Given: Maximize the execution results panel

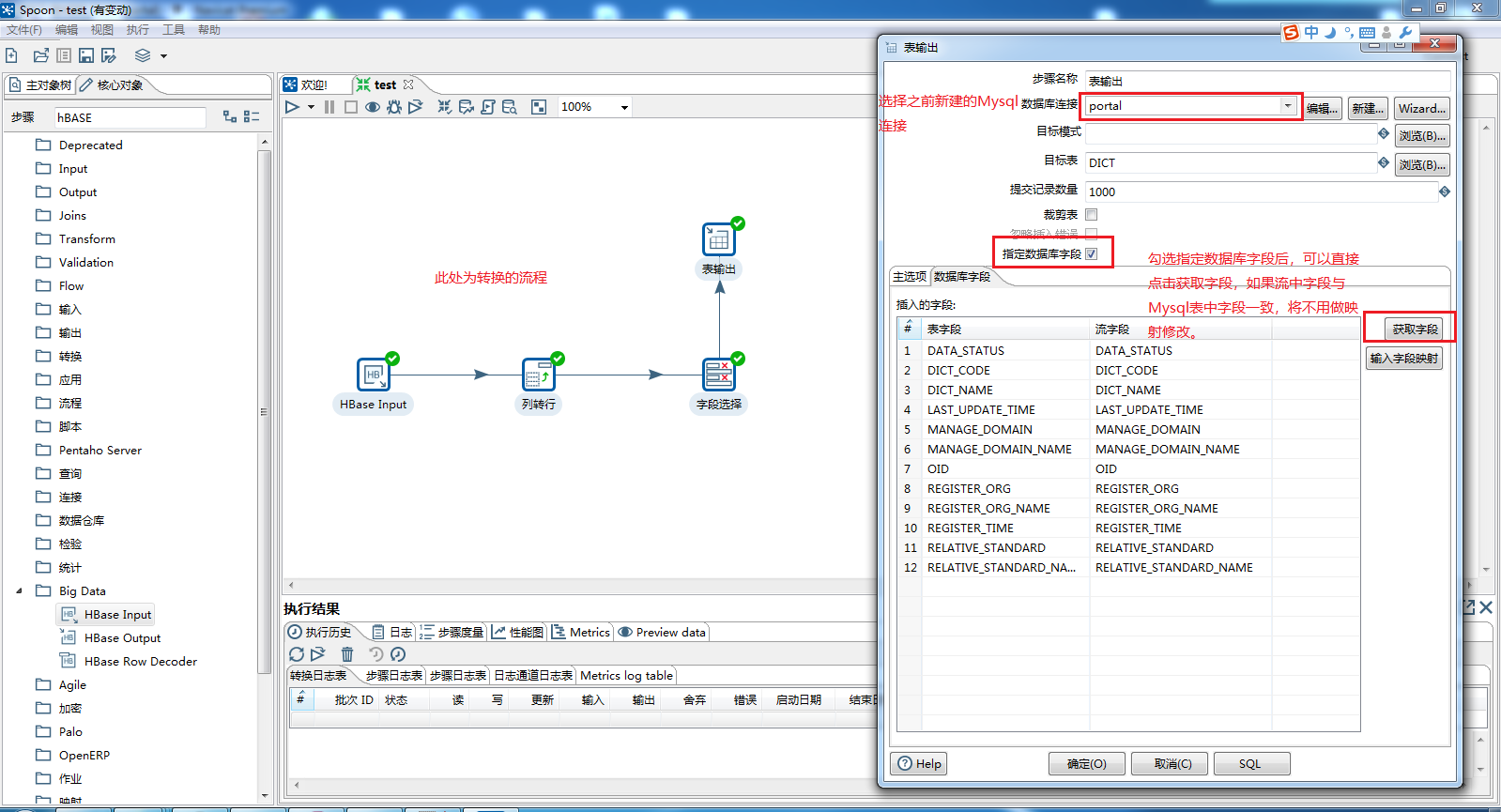Looking at the screenshot, I should pos(1470,607).
